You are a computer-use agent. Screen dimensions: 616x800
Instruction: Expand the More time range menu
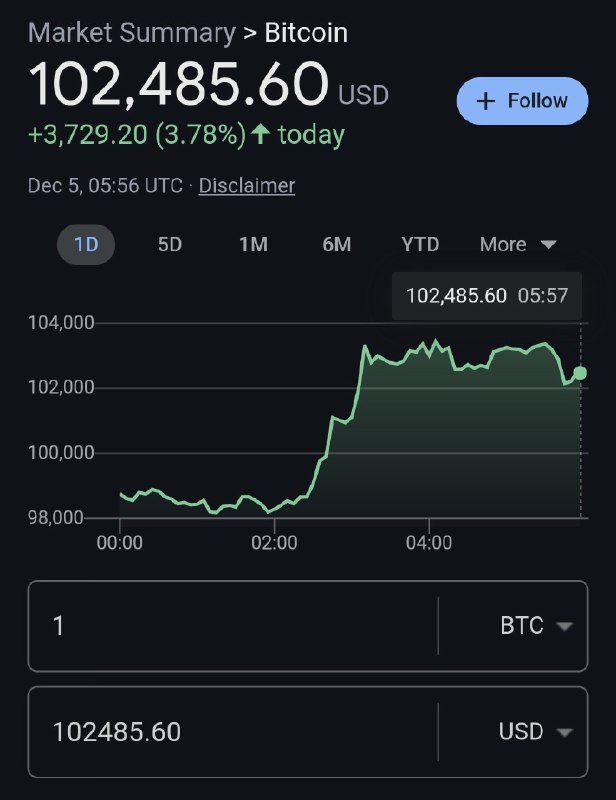coord(518,244)
